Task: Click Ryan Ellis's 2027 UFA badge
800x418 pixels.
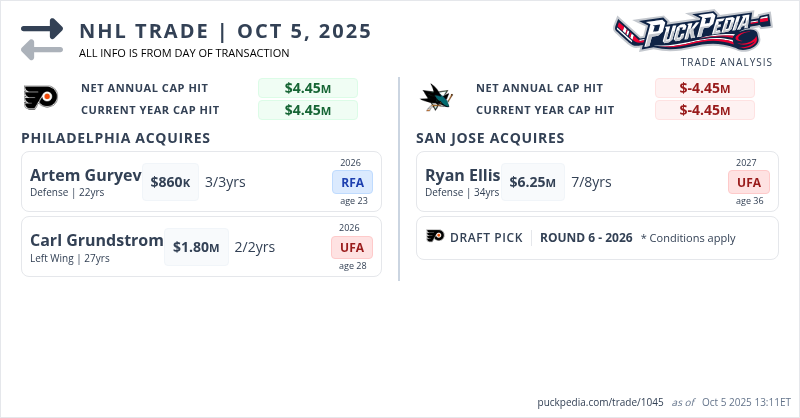Action: click(749, 182)
